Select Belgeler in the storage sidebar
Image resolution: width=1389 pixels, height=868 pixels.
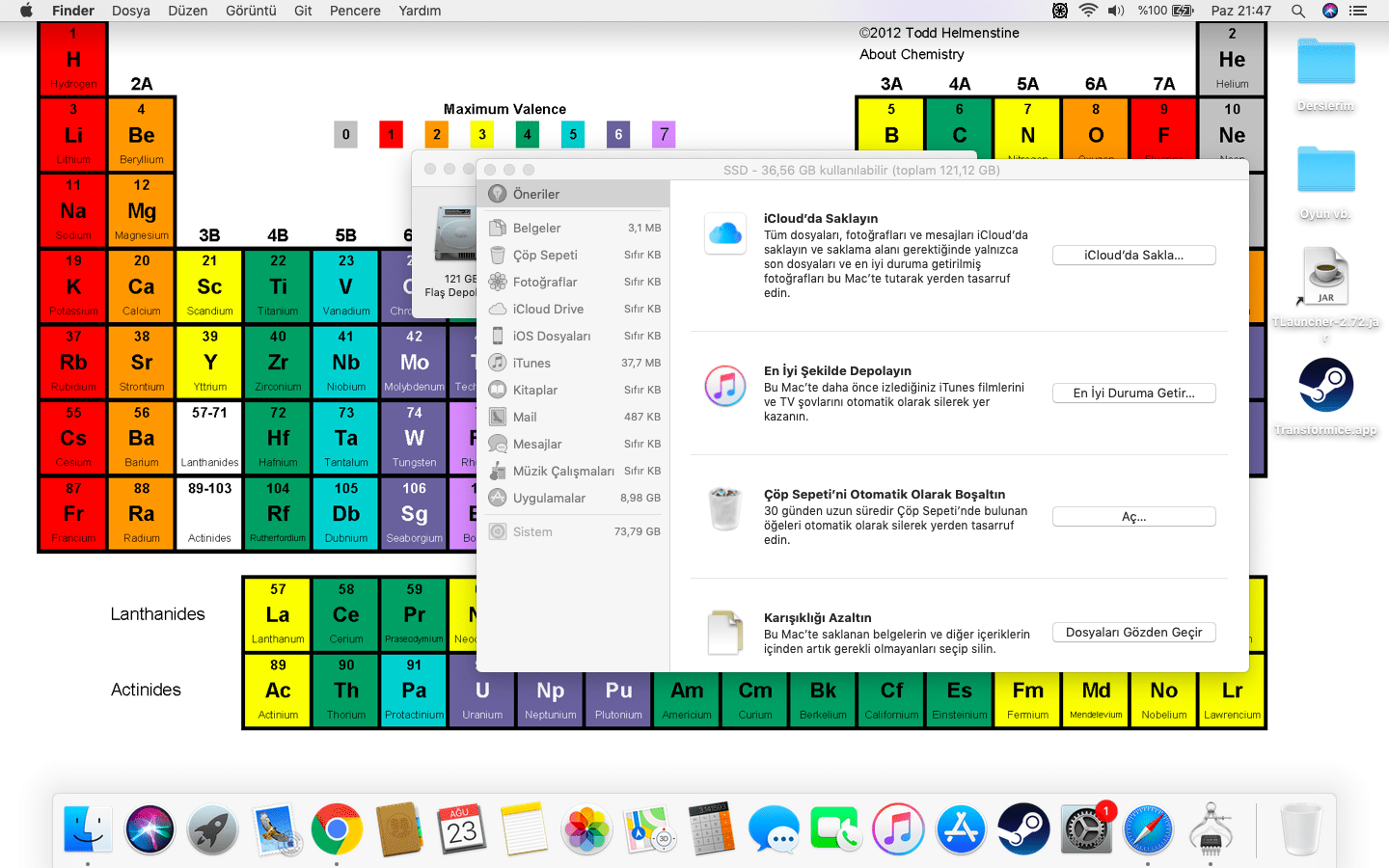coord(573,229)
